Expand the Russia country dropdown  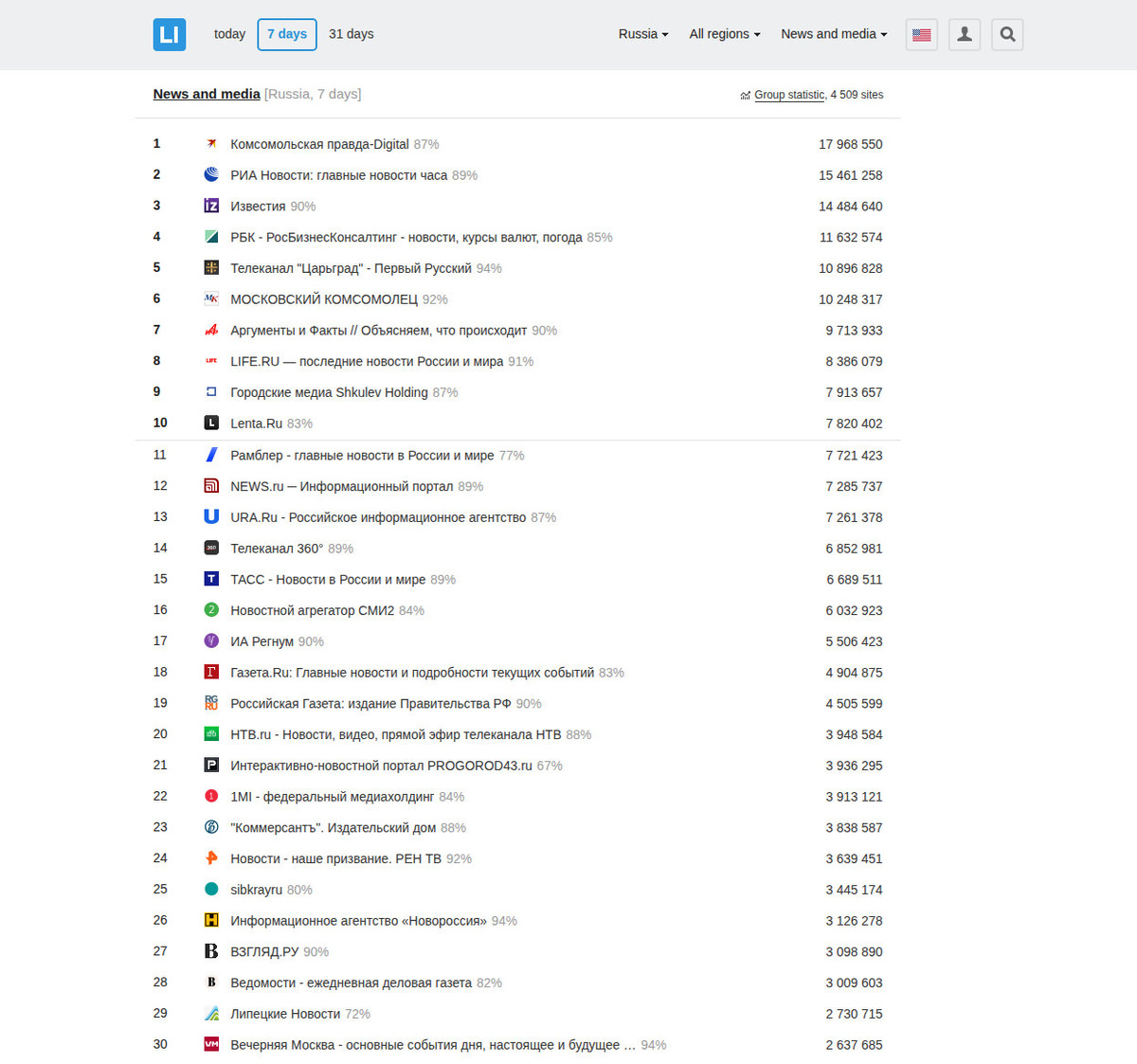643,34
